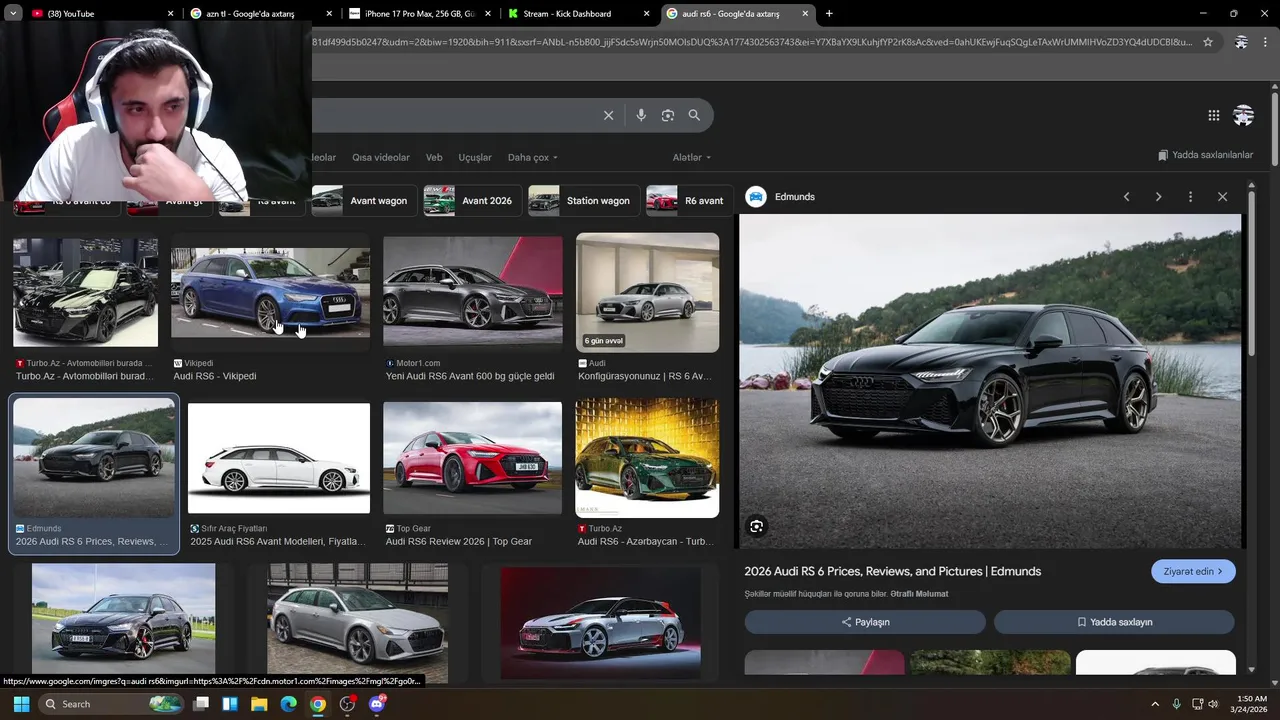Image resolution: width=1280 pixels, height=720 pixels.
Task: Switch to the YouTube tab
Action: 100,14
